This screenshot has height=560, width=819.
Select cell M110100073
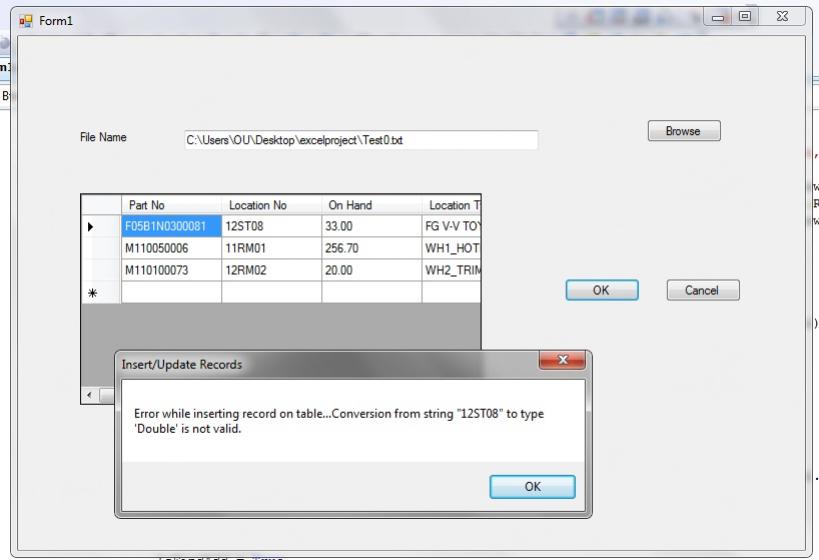tap(171, 270)
